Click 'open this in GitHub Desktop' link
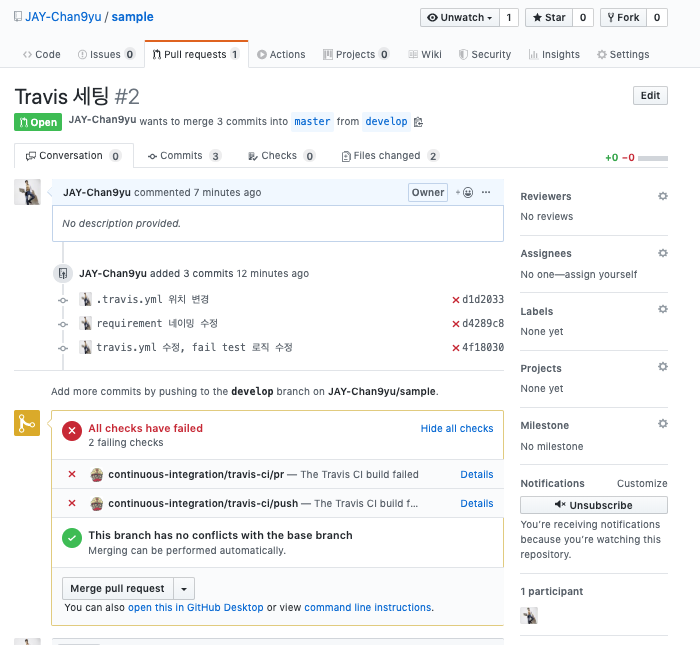Viewport: 700px width, 645px height. (196, 608)
